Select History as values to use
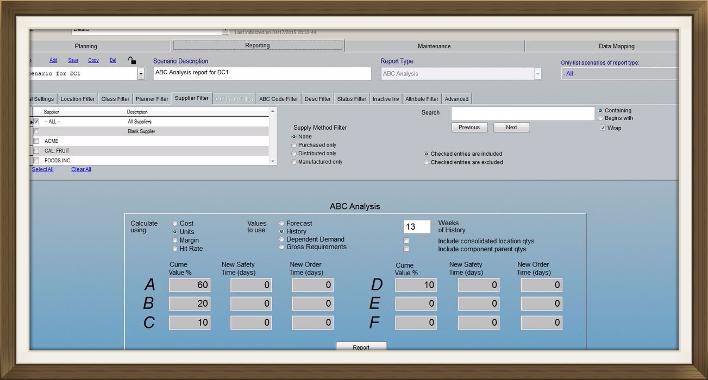 tap(282, 231)
